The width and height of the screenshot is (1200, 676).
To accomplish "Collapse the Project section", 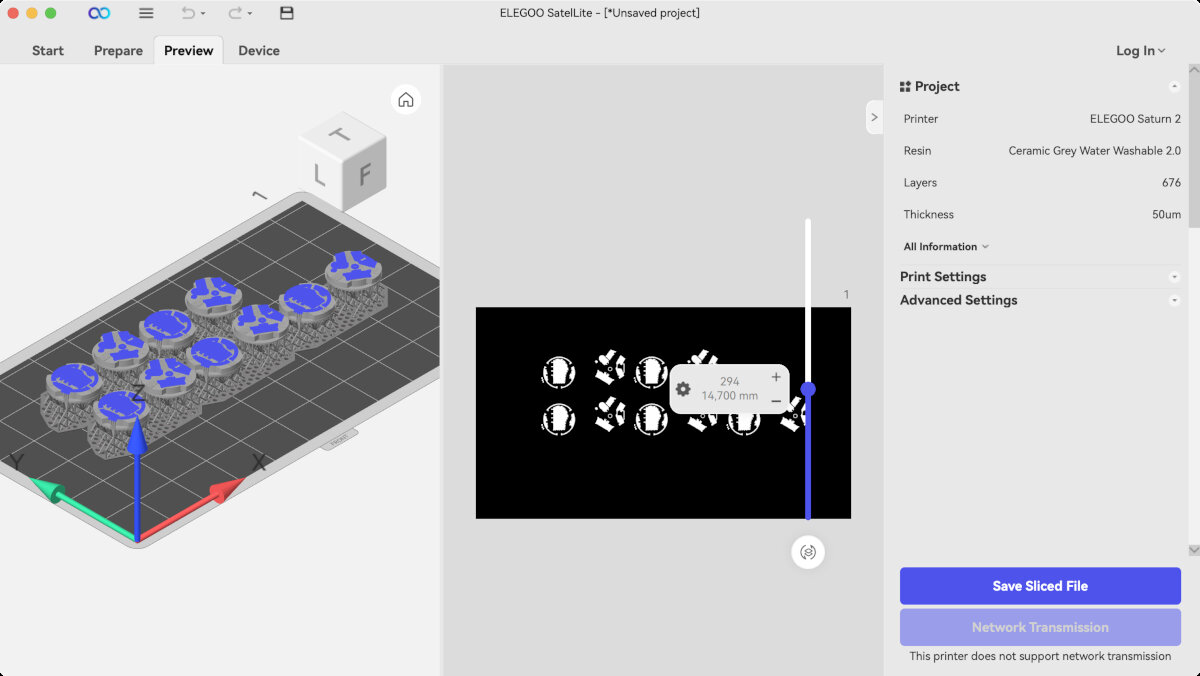I will coord(1174,87).
